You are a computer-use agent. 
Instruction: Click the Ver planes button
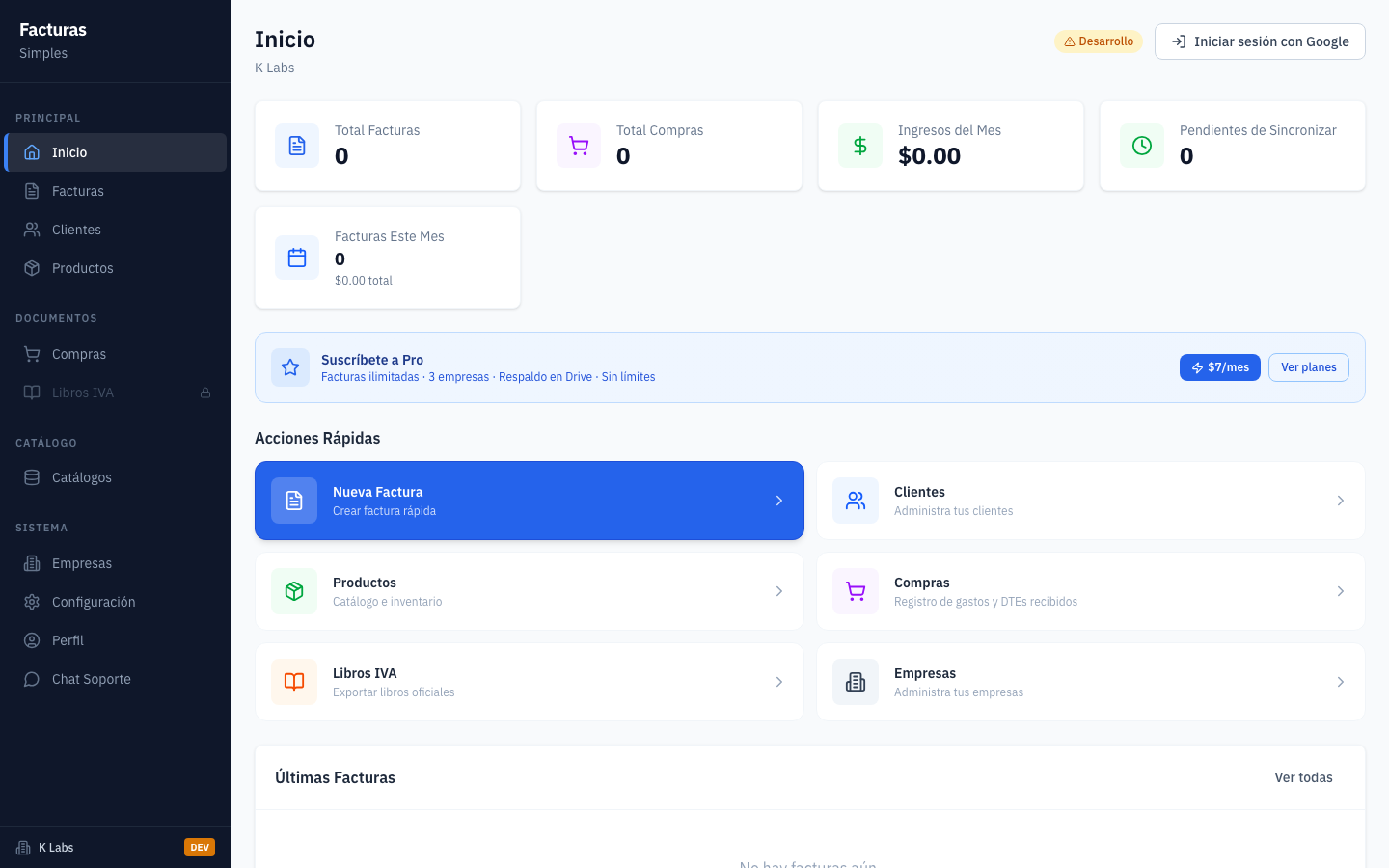pos(1309,367)
